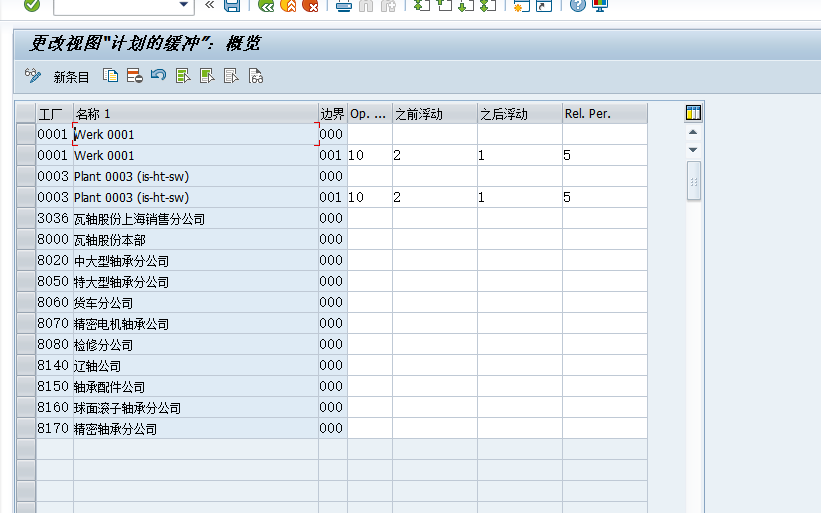Click the 之前浮动 column header

435,114
